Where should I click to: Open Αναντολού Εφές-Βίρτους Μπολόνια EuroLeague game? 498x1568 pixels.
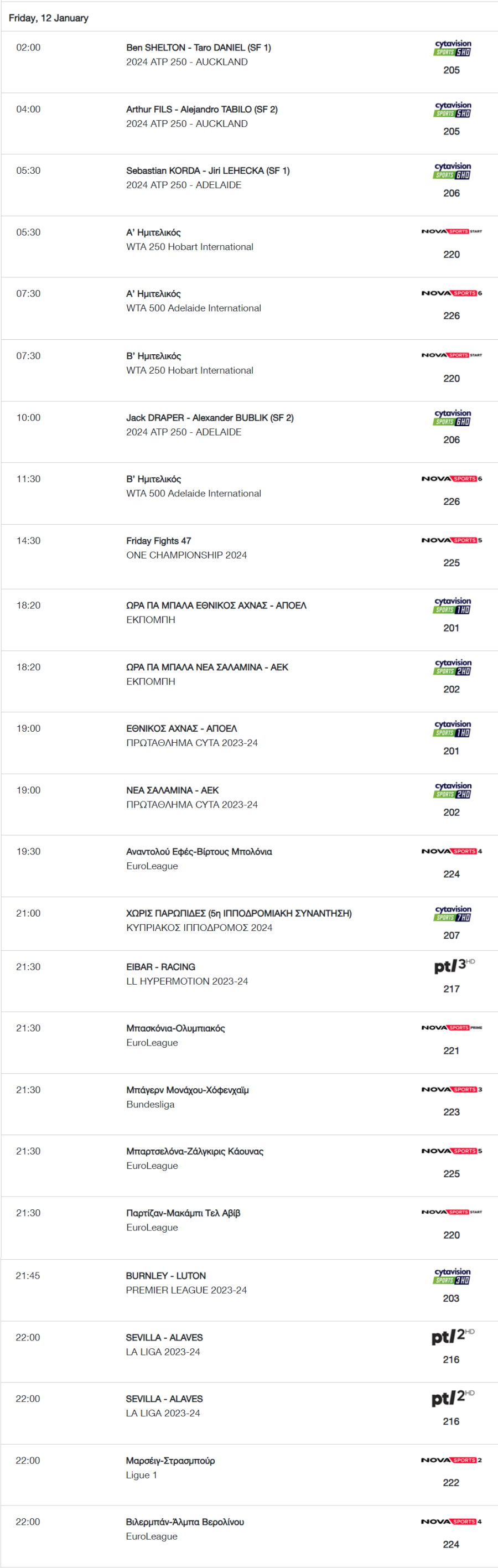[199, 852]
